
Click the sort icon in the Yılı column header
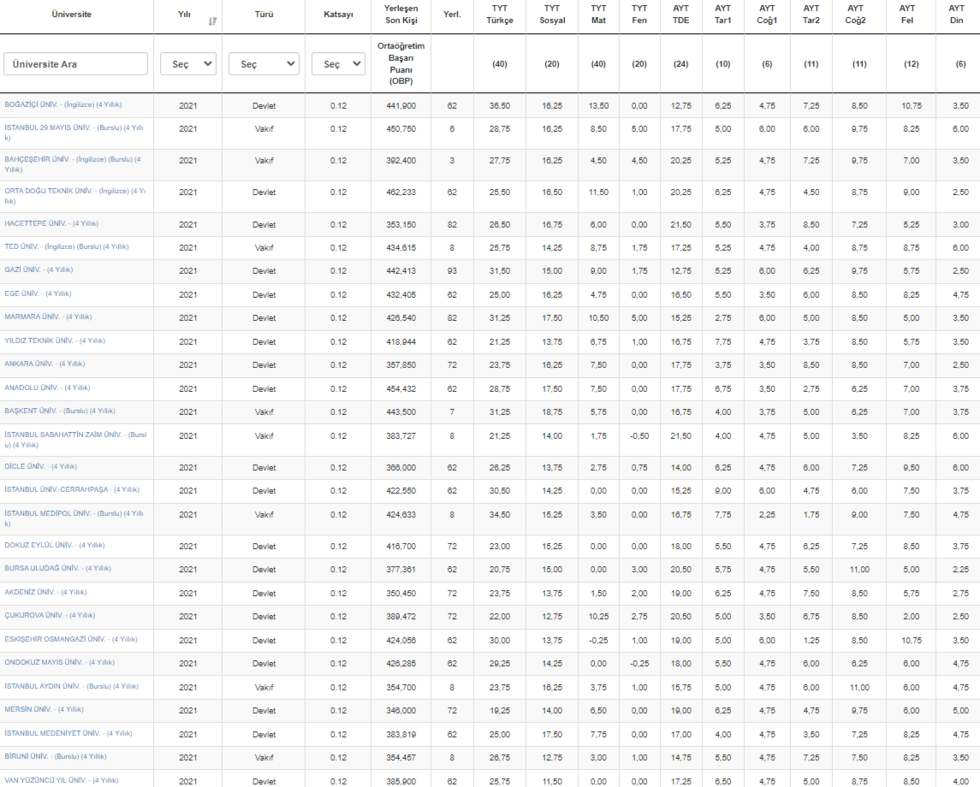(212, 21)
